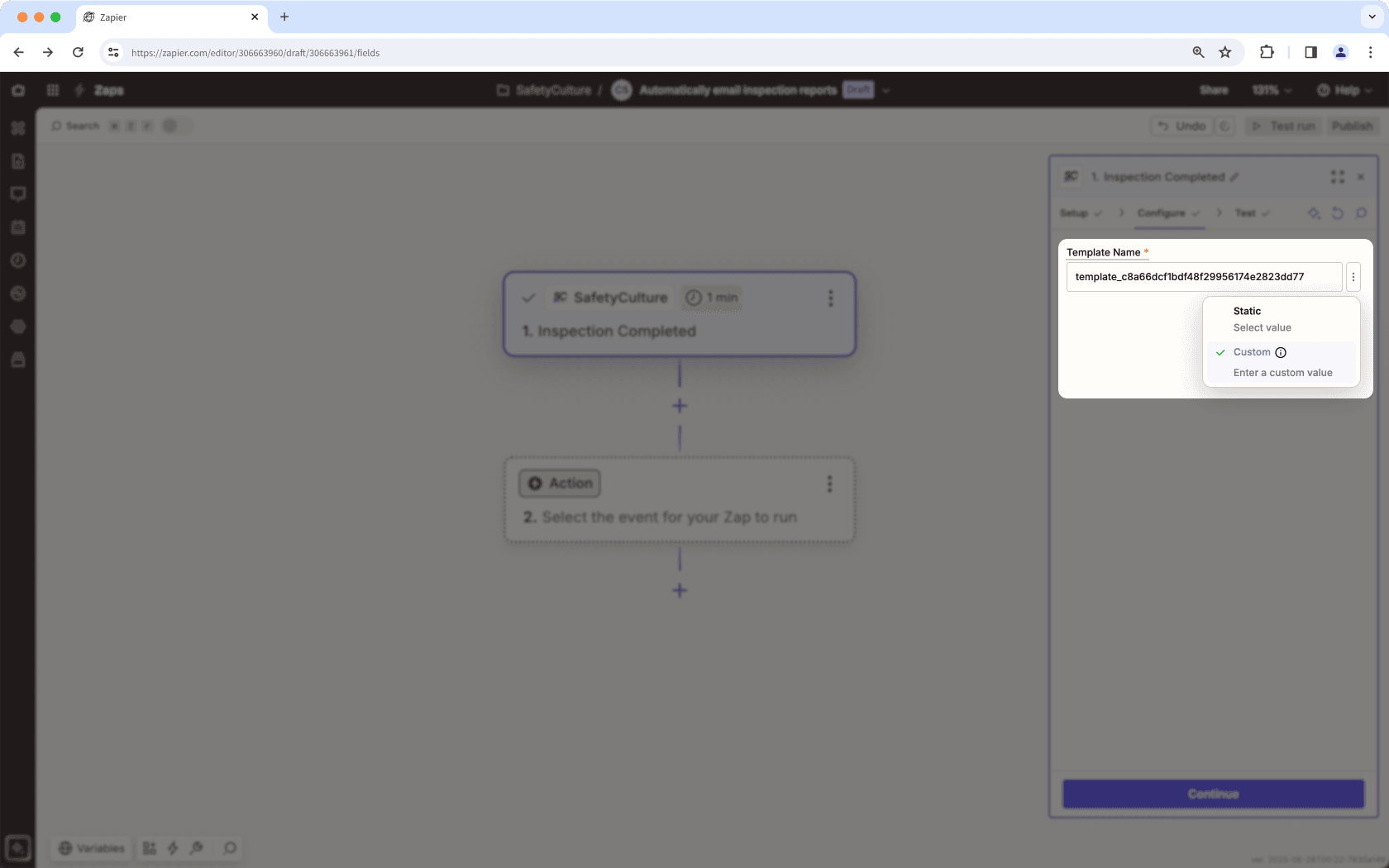The image size is (1389, 868).
Task: Open the Zapier home icon in sidebar
Action: click(18, 90)
